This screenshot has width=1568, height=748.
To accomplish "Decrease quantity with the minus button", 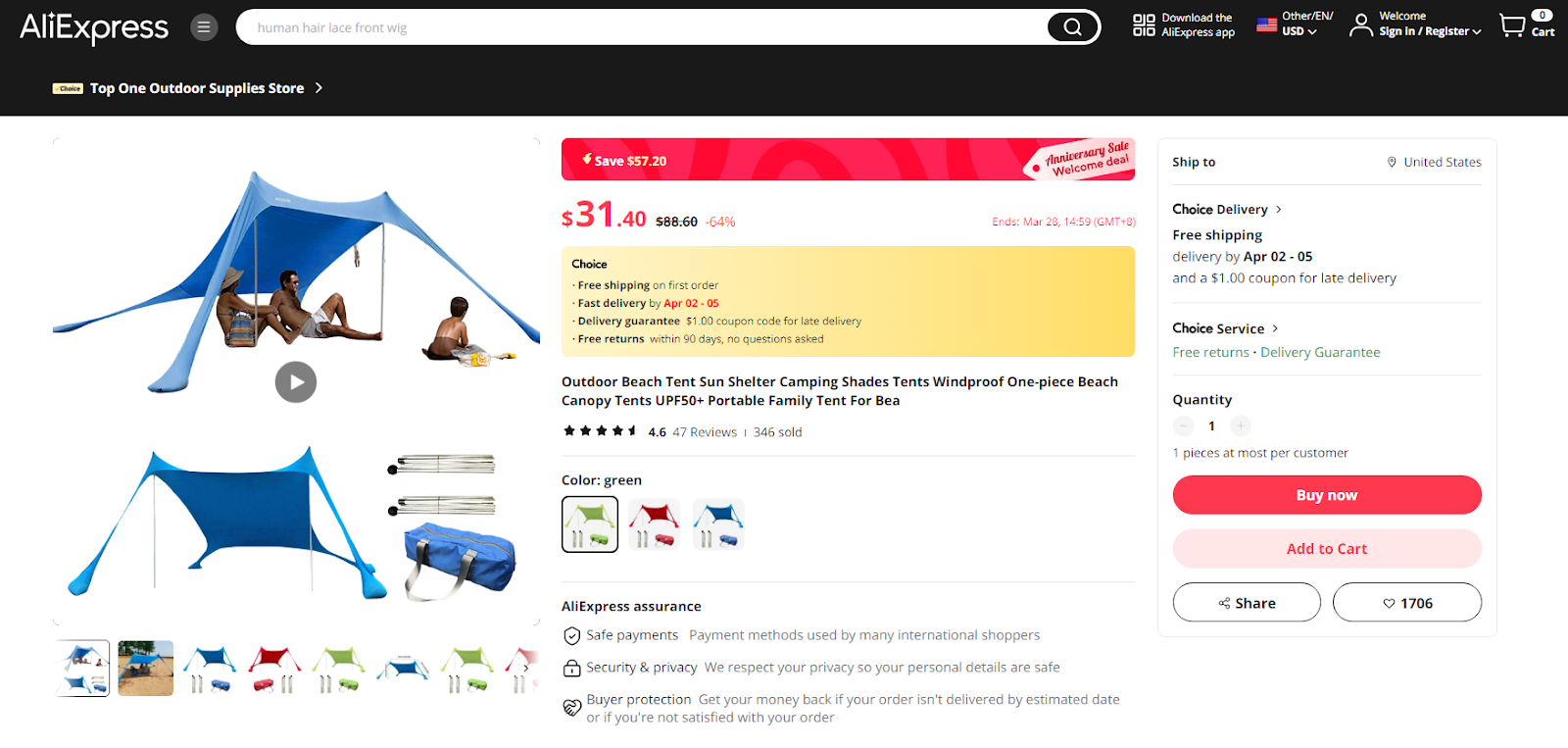I will 1184,425.
